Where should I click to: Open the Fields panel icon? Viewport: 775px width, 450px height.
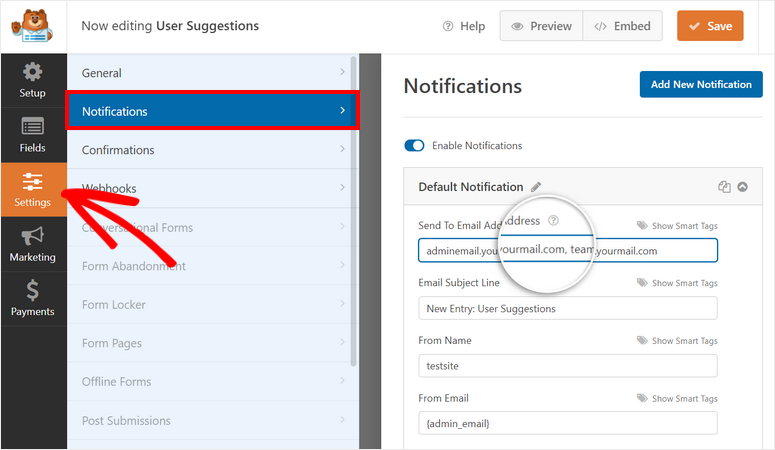click(33, 134)
